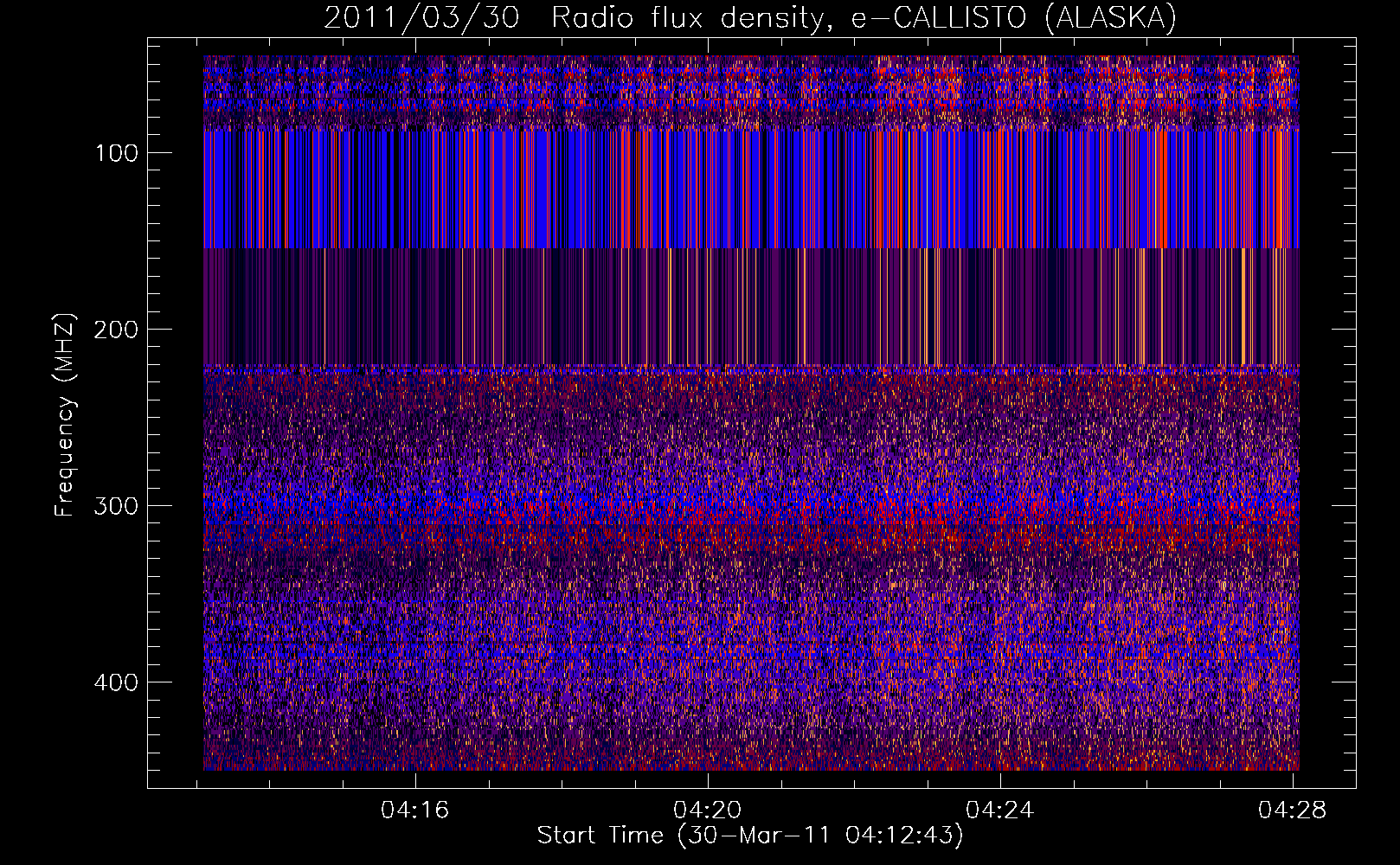Image resolution: width=1400 pixels, height=865 pixels.
Task: Click the '04:20' time tick label
Action: tap(708, 810)
